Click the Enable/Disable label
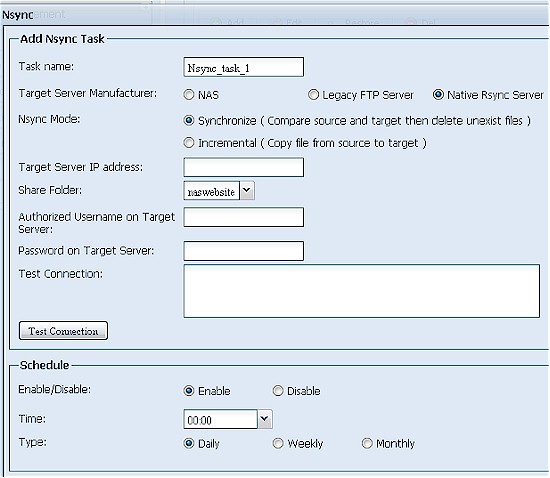Image resolution: width=550 pixels, height=478 pixels. click(54, 389)
